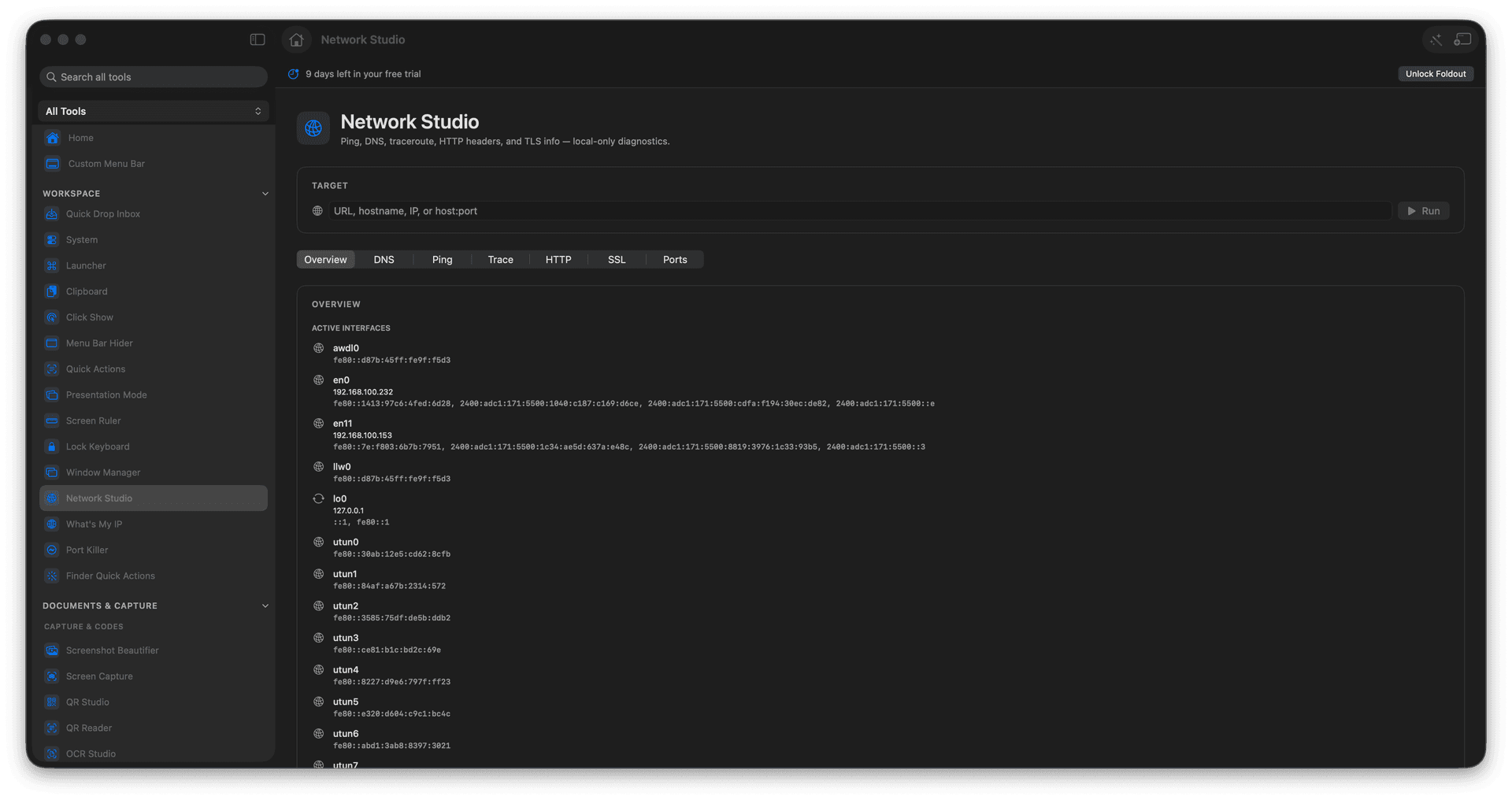Click the Click Show tool icon
Screen dimensions: 1512x800
click(x=52, y=317)
